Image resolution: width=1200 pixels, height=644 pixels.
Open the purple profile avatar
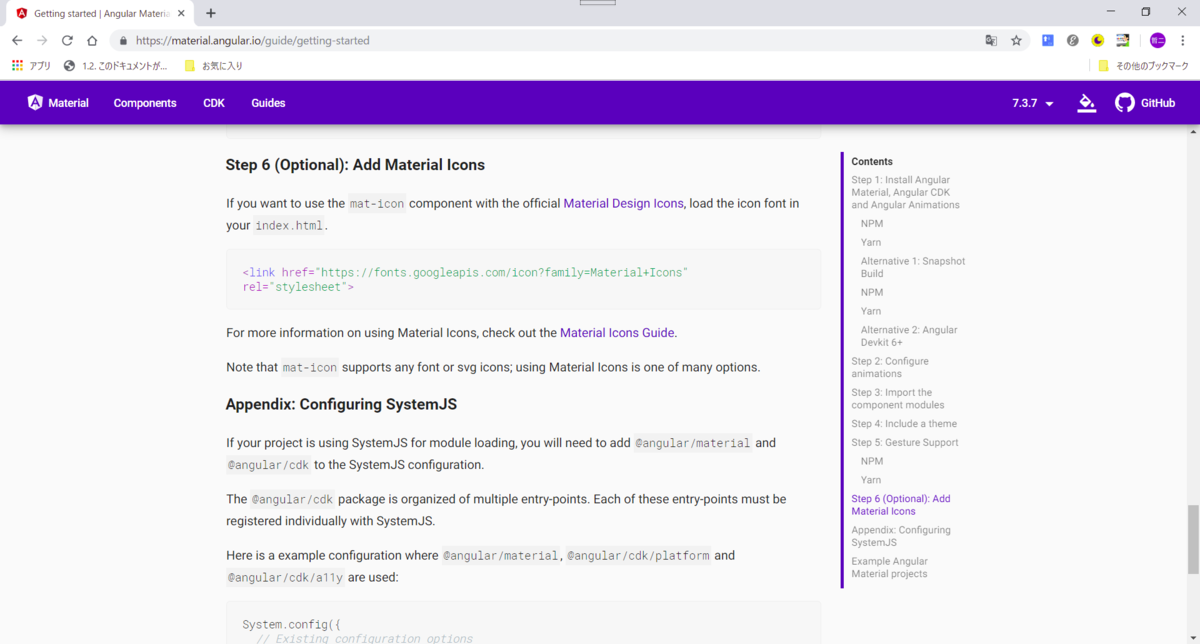[1157, 41]
